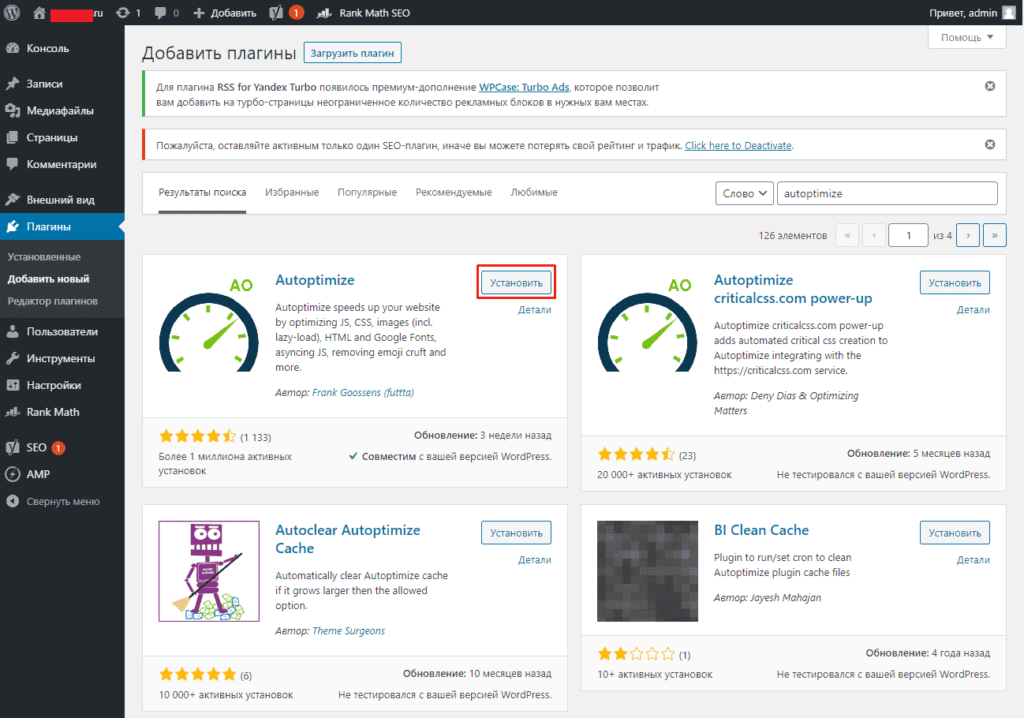
Task: Open Привет, admin account menu
Action: coord(972,12)
